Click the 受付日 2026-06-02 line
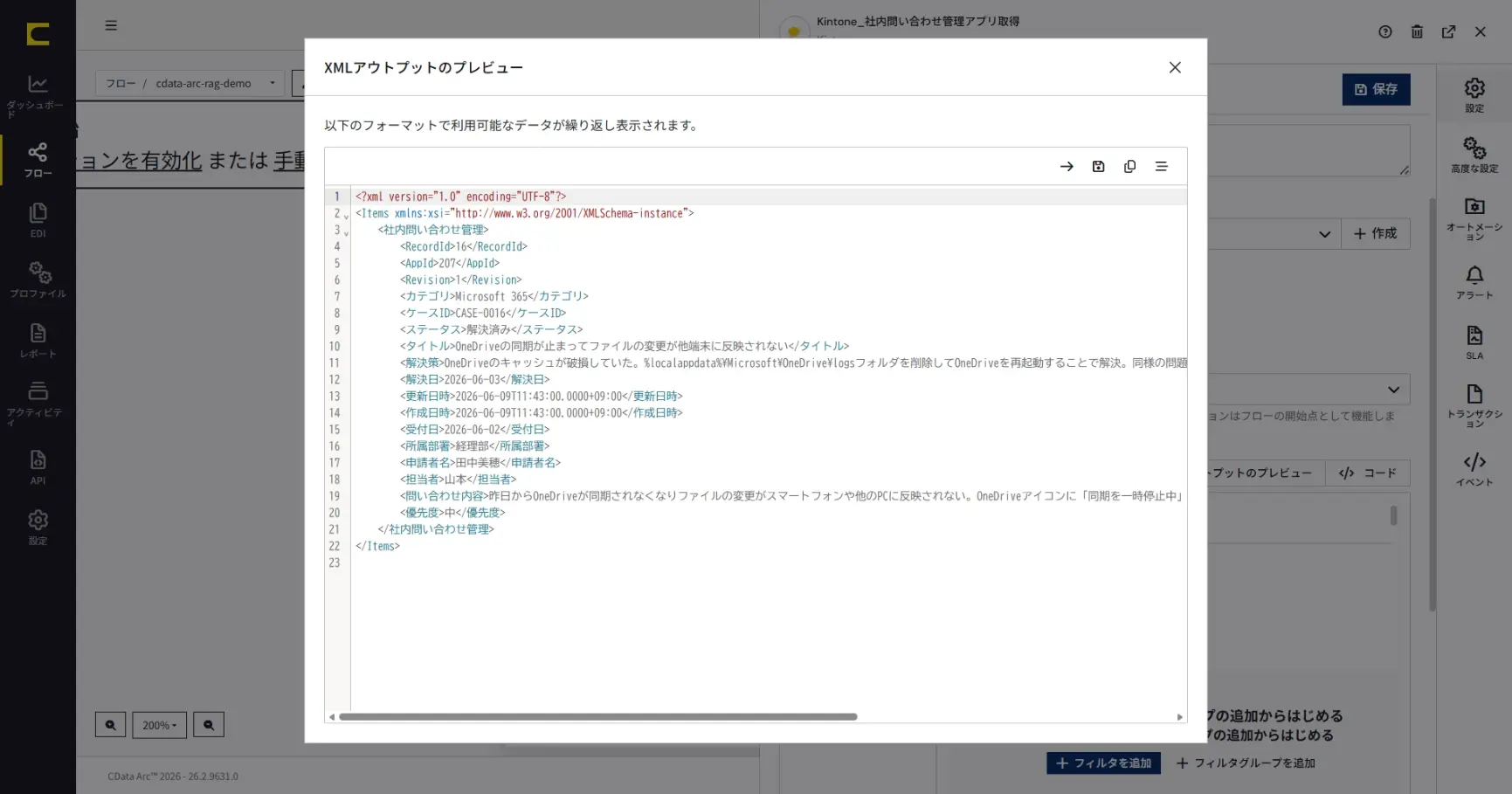The image size is (1512, 794). (475, 429)
